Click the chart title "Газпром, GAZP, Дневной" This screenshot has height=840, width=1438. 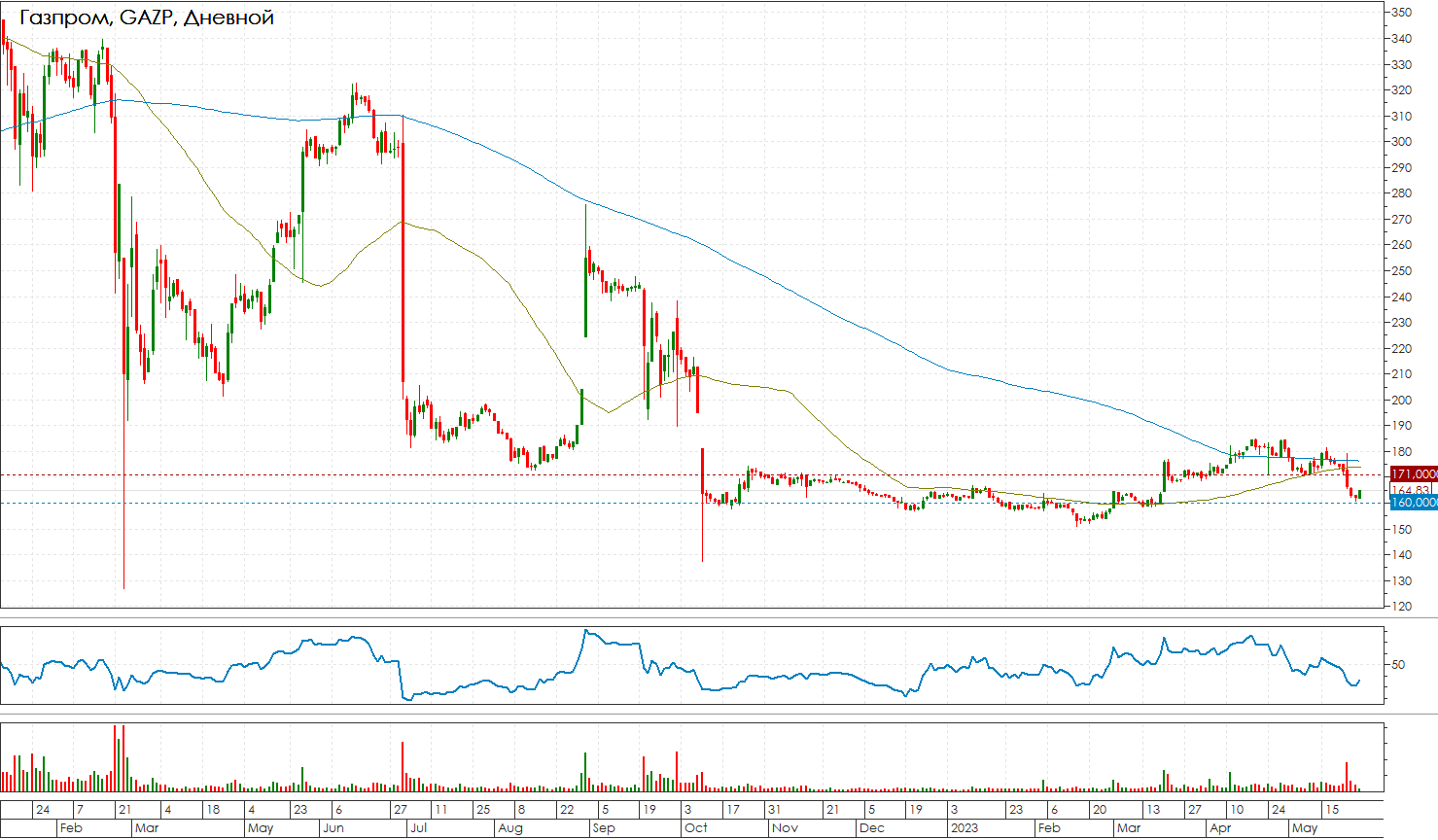[x=147, y=17]
